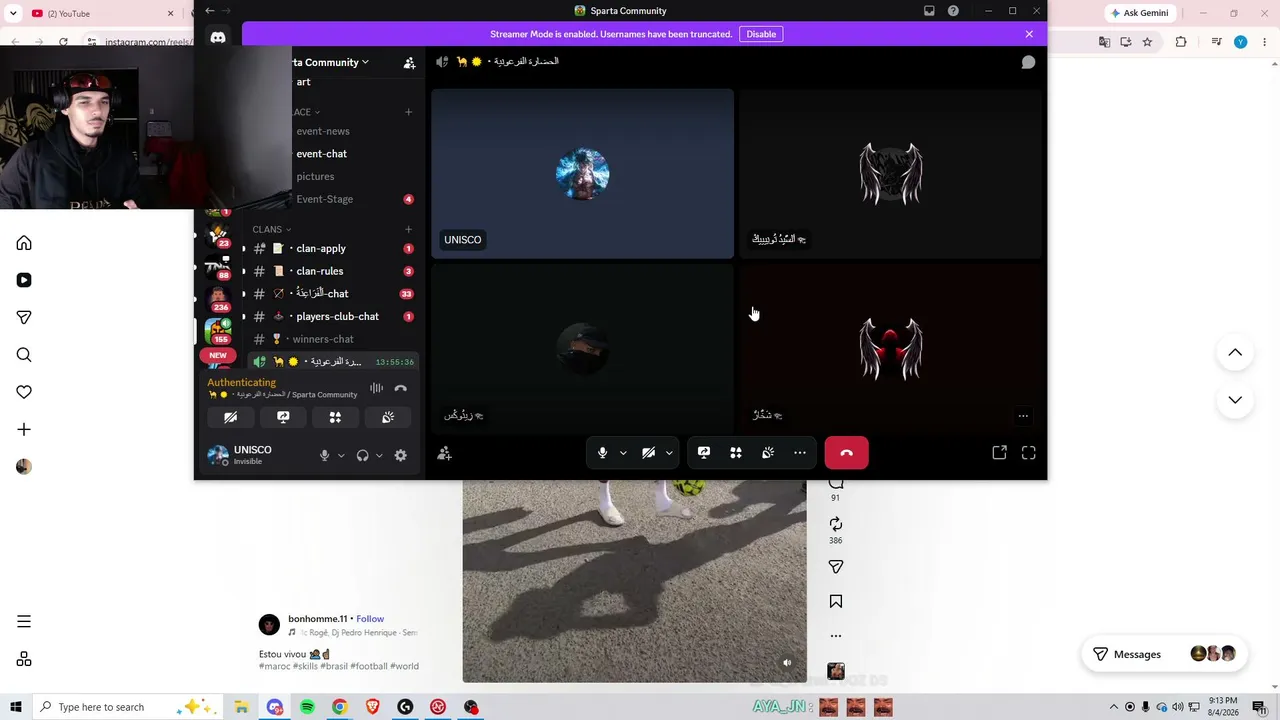1280x720 pixels.
Task: Invite friends icon at call bottom-left
Action: (445, 454)
